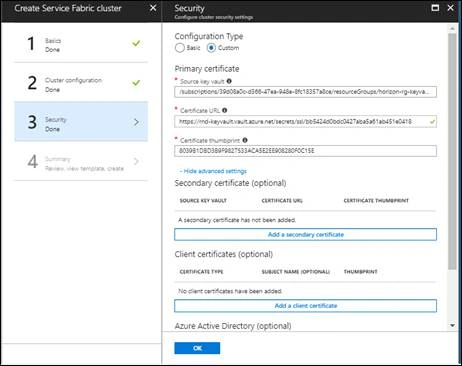This screenshot has height=366, width=462.
Task: Click scrollbar up arrow in Security blade
Action: [452, 29]
